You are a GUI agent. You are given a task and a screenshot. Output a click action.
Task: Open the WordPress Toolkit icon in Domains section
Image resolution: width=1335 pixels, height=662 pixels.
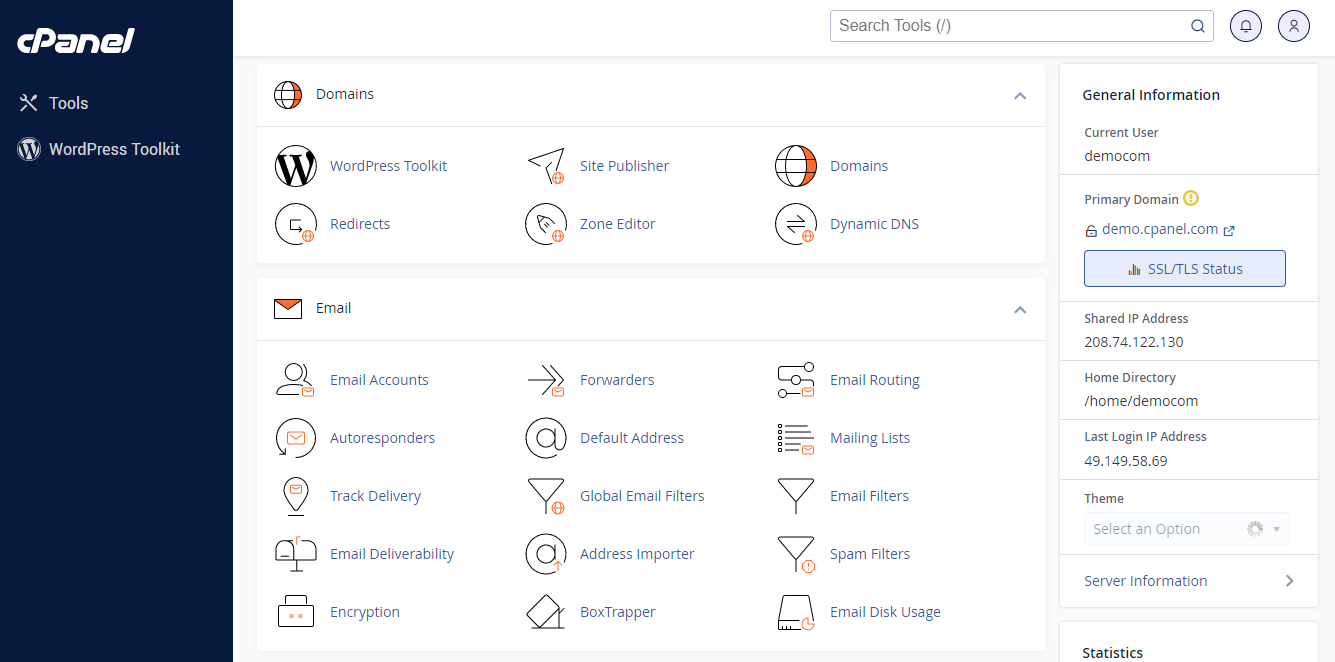pyautogui.click(x=295, y=166)
